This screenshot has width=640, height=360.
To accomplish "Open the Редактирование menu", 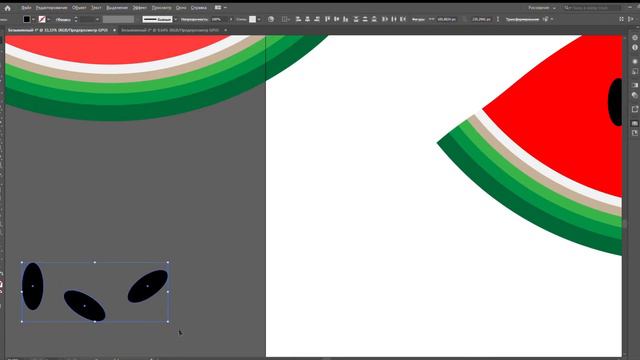I will point(51,7).
